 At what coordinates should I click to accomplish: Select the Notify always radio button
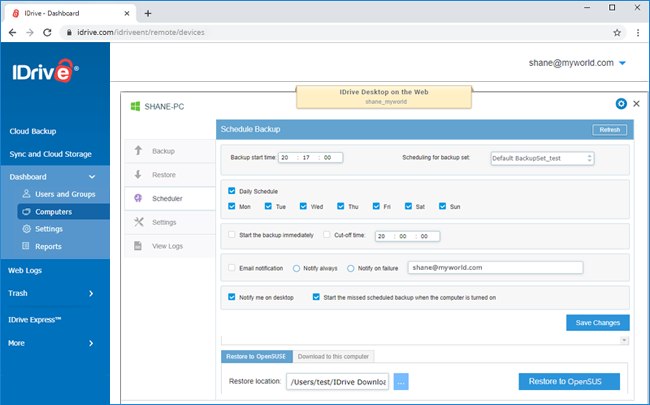(x=296, y=268)
